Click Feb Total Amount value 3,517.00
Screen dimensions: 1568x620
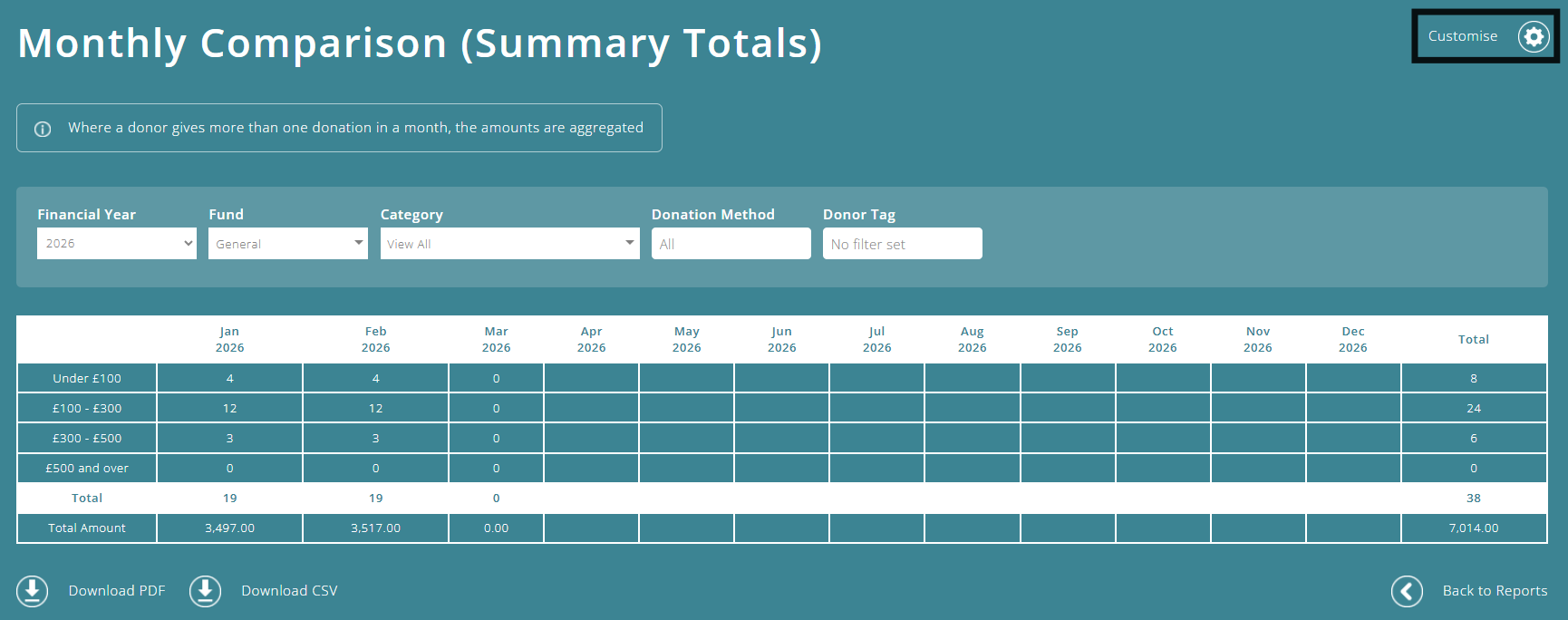click(x=375, y=528)
